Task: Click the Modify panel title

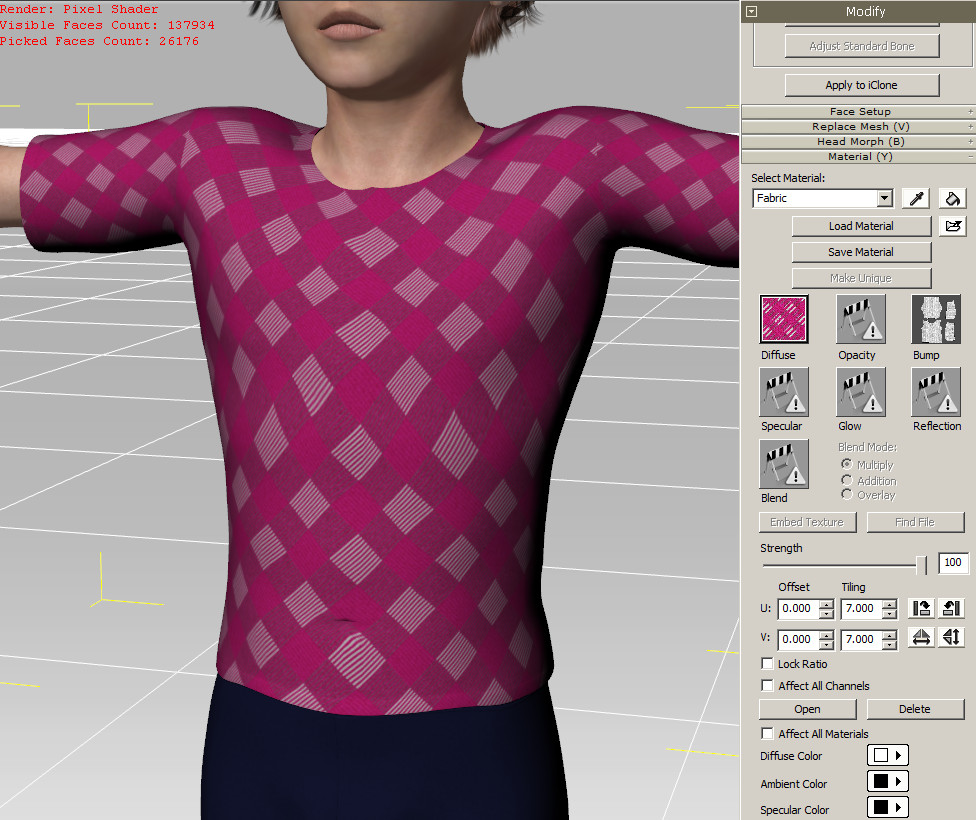Action: pos(865,11)
